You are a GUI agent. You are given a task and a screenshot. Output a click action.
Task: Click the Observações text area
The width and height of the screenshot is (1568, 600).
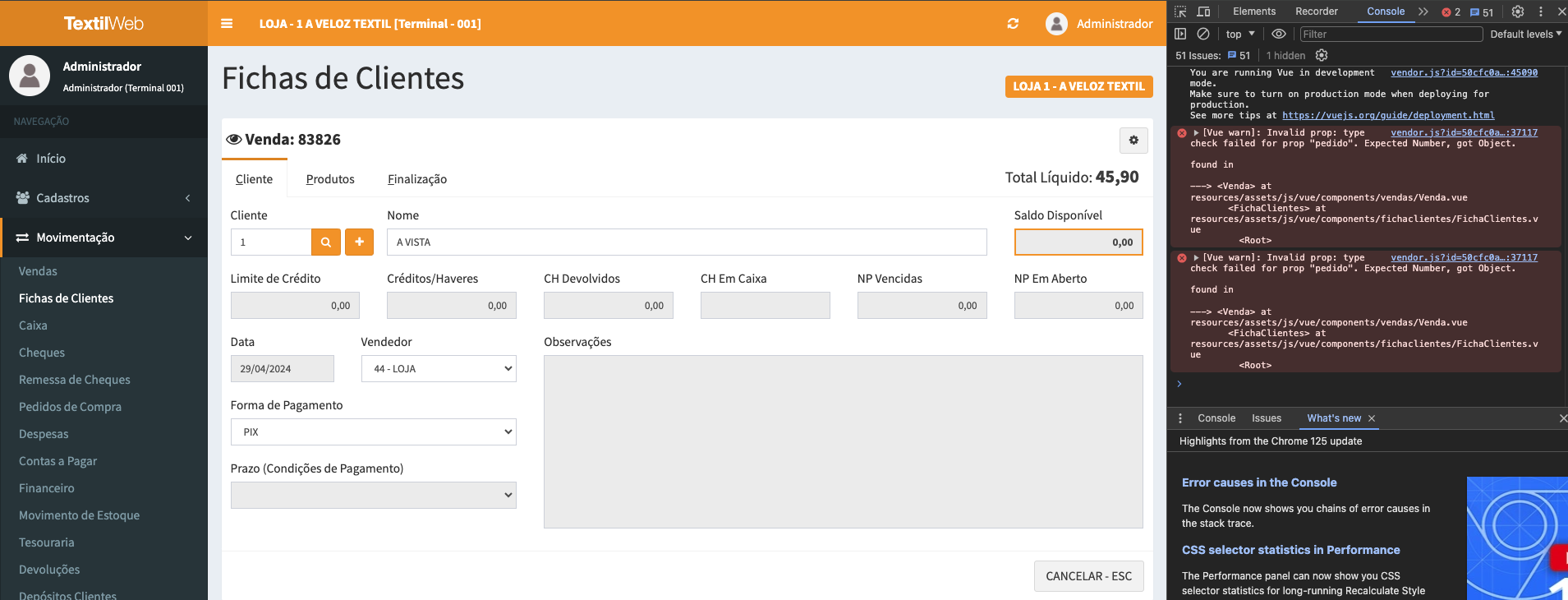pyautogui.click(x=843, y=441)
